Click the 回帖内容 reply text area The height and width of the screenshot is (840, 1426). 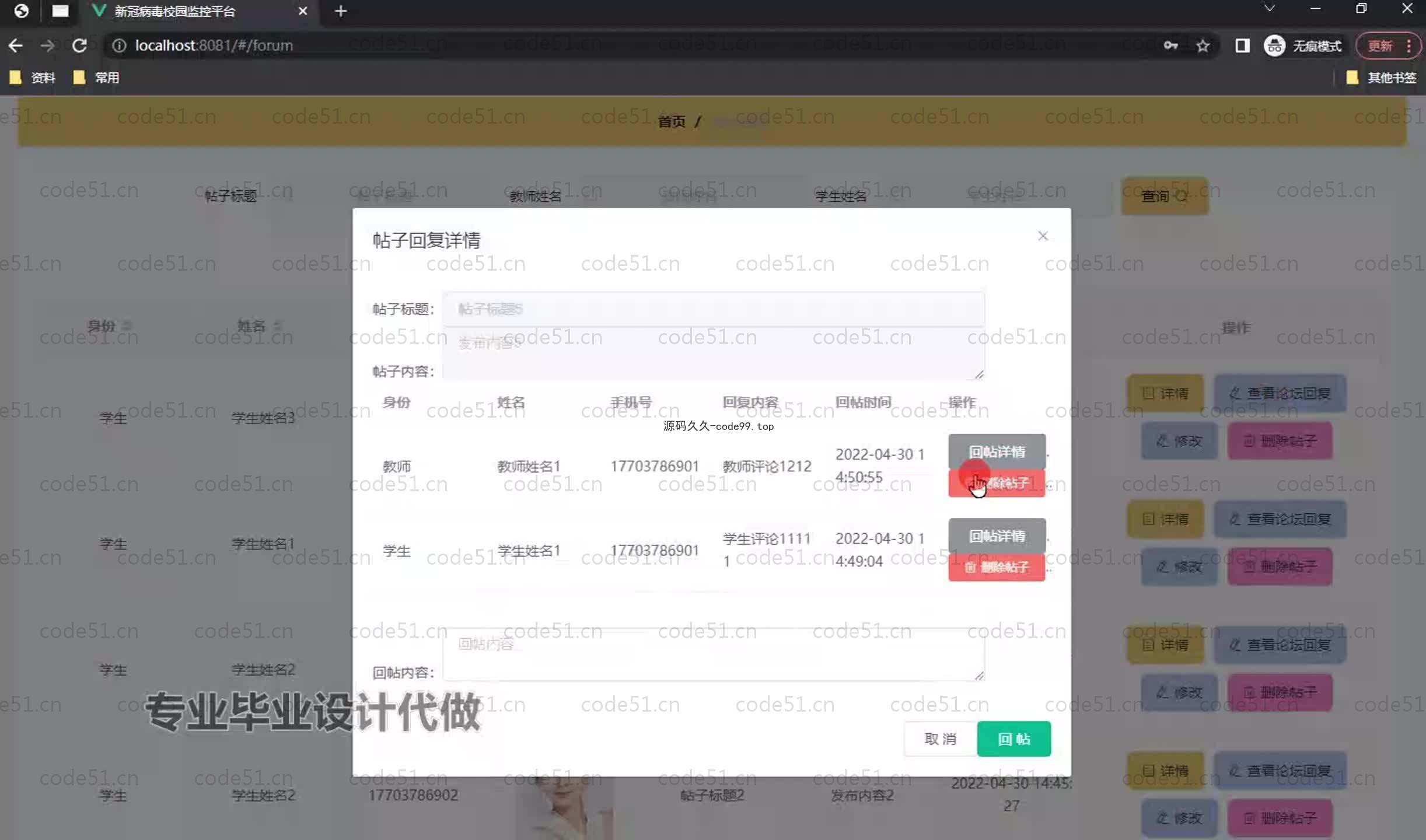tap(713, 654)
